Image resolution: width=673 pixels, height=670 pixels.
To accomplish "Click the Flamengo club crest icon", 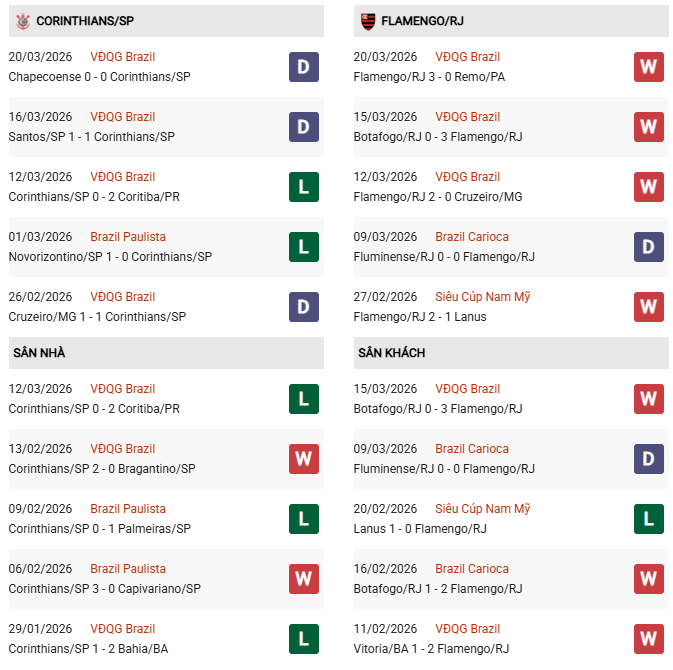I will pyautogui.click(x=367, y=21).
